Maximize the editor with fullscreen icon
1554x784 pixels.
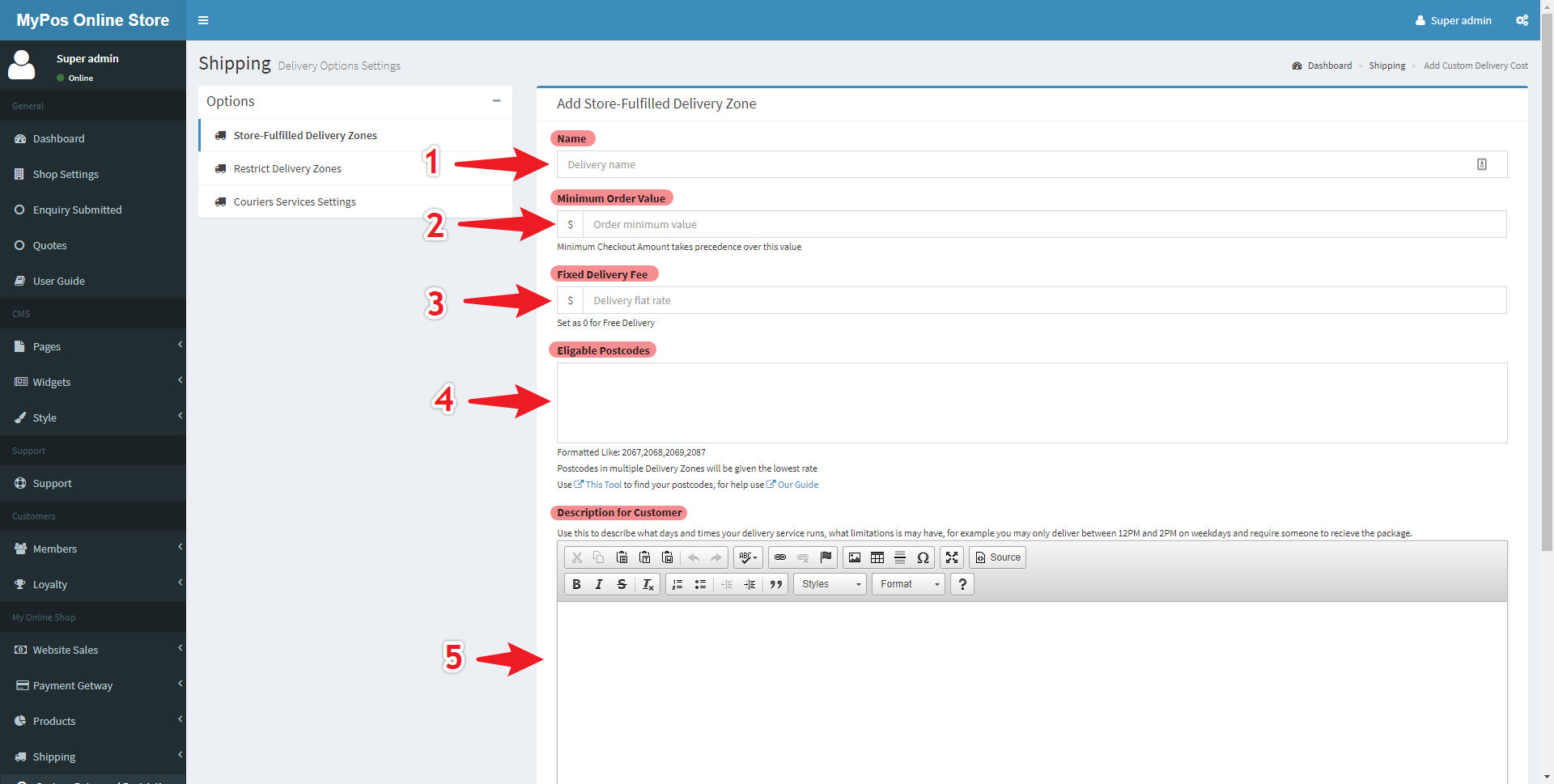(x=952, y=557)
